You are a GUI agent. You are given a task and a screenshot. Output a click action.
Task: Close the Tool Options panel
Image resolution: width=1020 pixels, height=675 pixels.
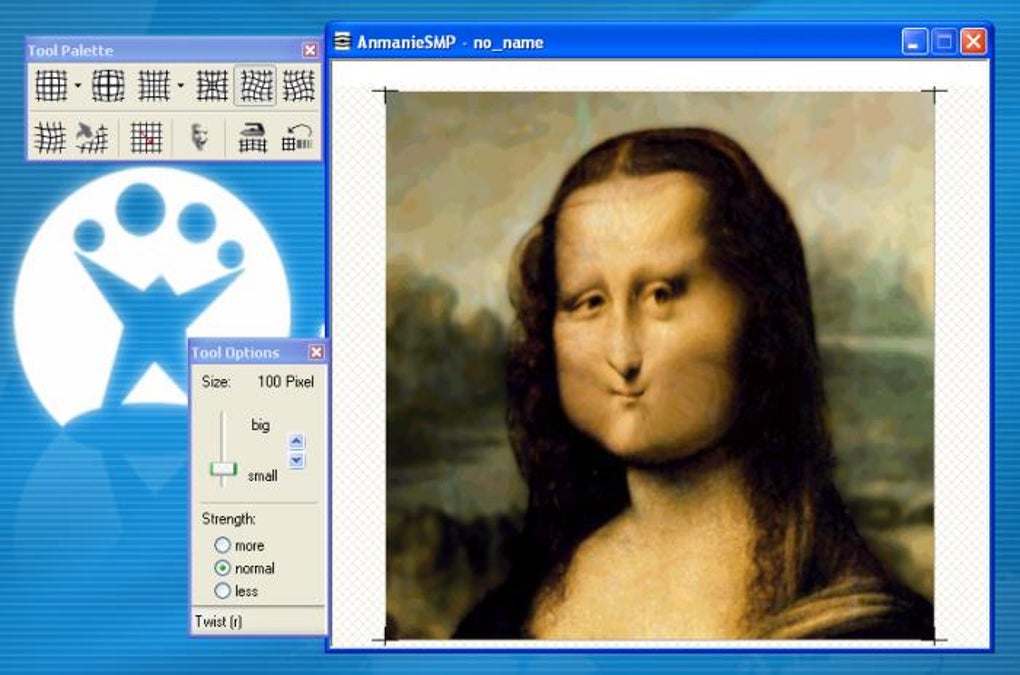(316, 352)
